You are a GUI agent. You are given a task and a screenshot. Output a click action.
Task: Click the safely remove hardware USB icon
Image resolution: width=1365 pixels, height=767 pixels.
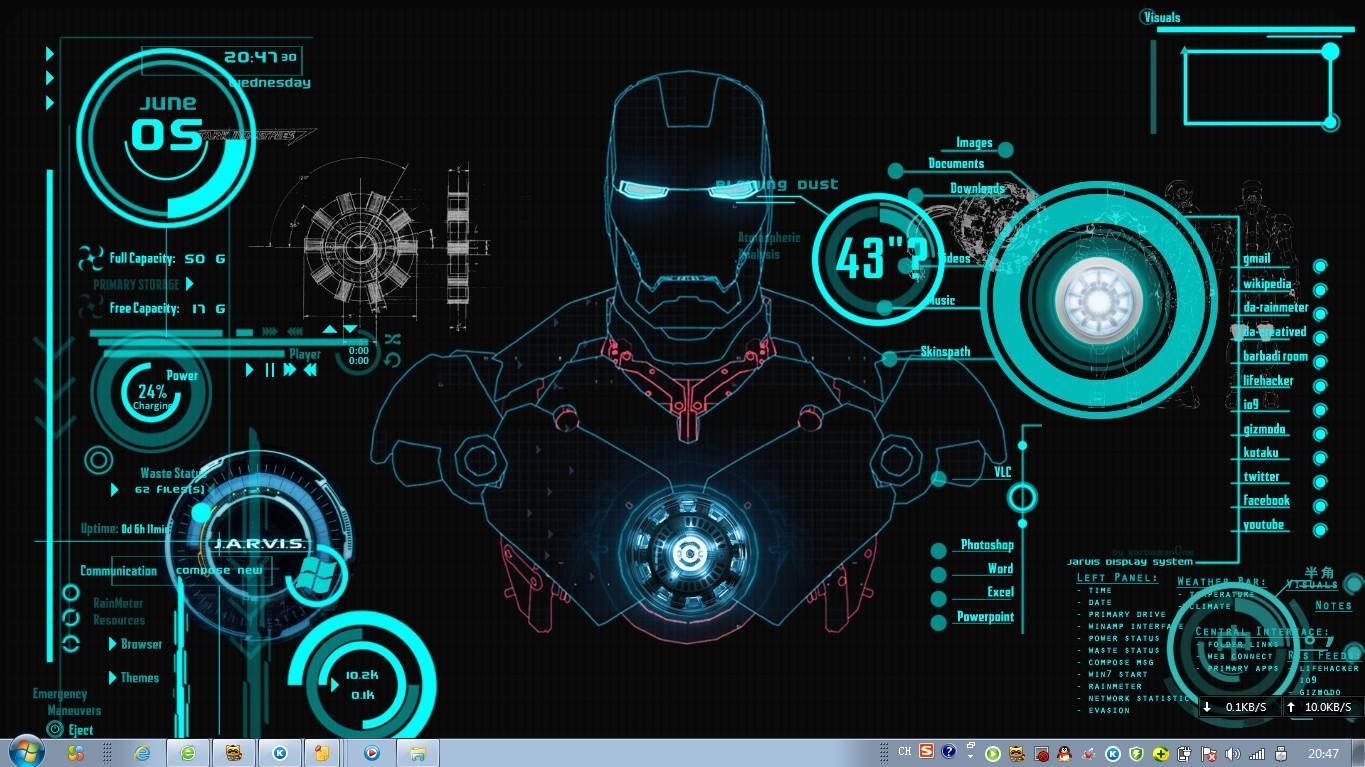[1280, 754]
